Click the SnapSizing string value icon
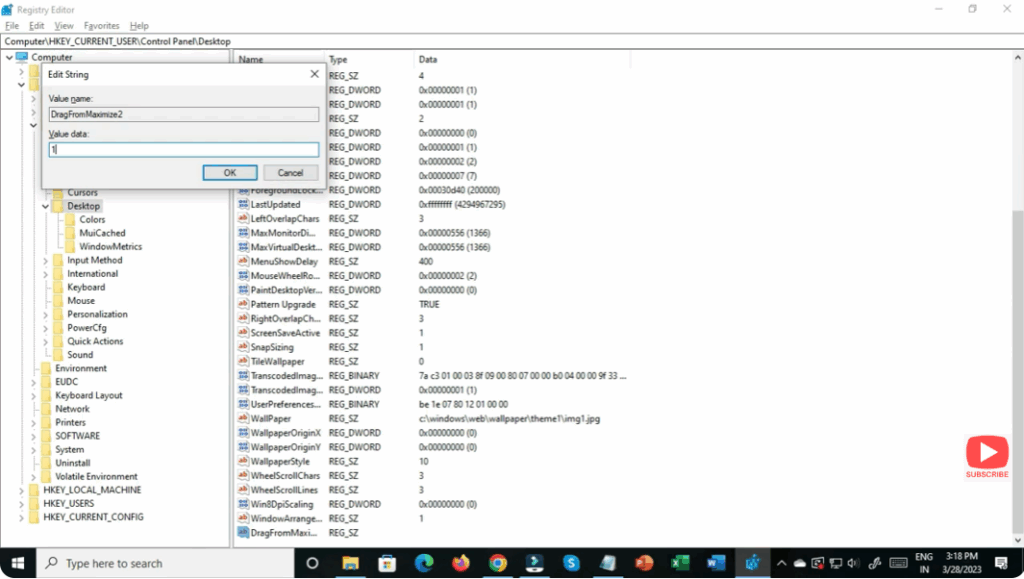The height and width of the screenshot is (579, 1024). pyautogui.click(x=243, y=347)
